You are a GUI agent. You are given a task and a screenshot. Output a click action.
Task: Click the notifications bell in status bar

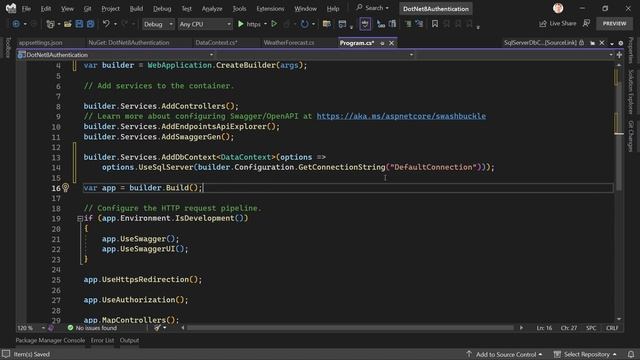[x=631, y=354]
